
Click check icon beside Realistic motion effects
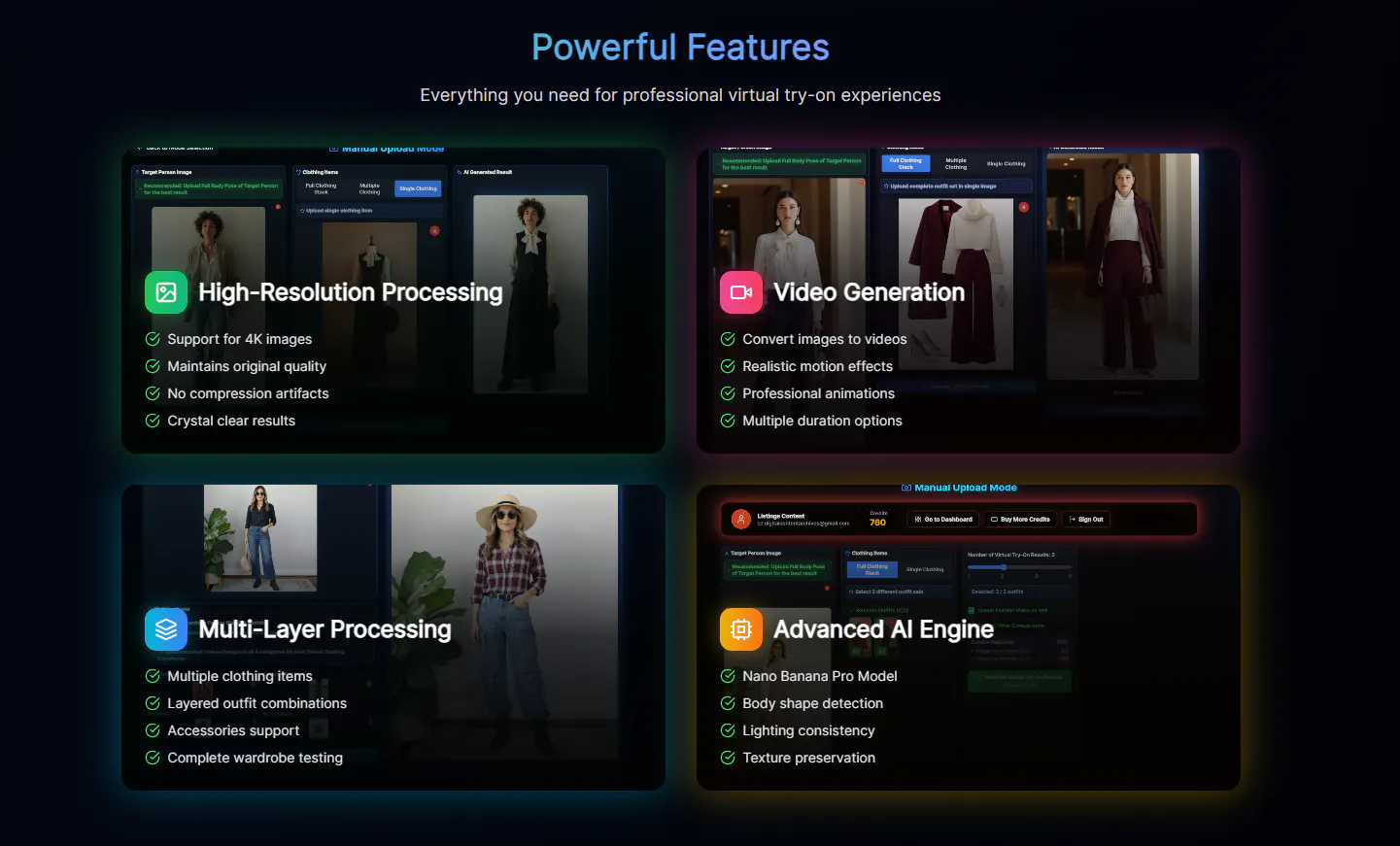click(728, 366)
